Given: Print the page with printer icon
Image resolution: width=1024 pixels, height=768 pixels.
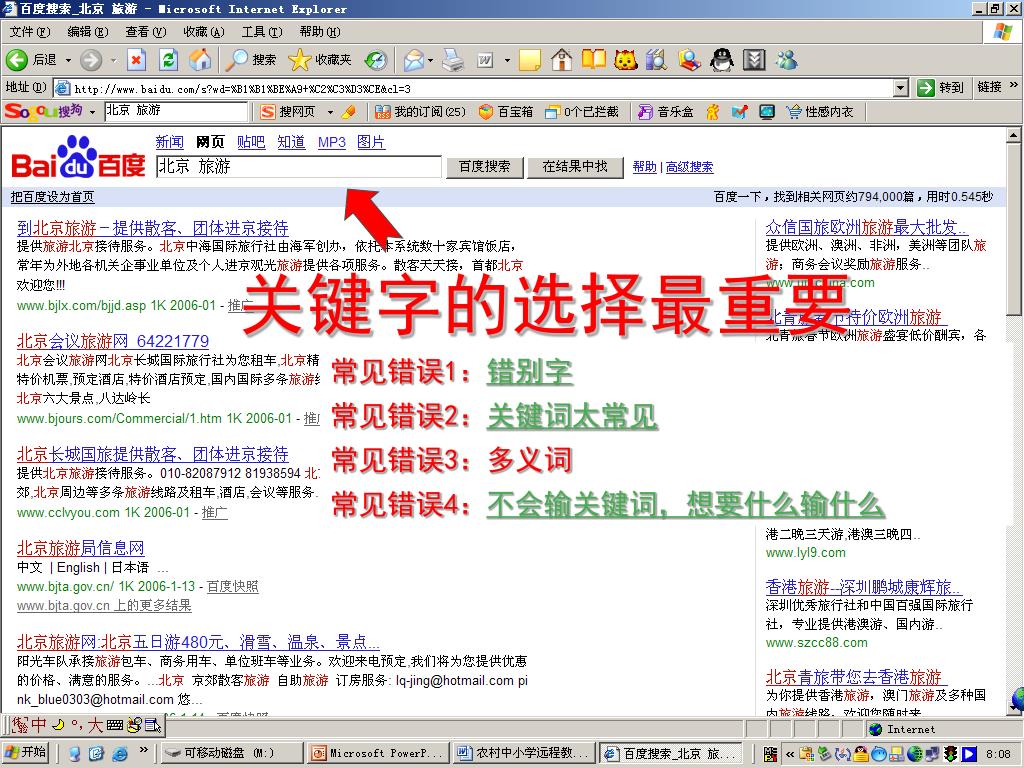Looking at the screenshot, I should click(x=453, y=60).
